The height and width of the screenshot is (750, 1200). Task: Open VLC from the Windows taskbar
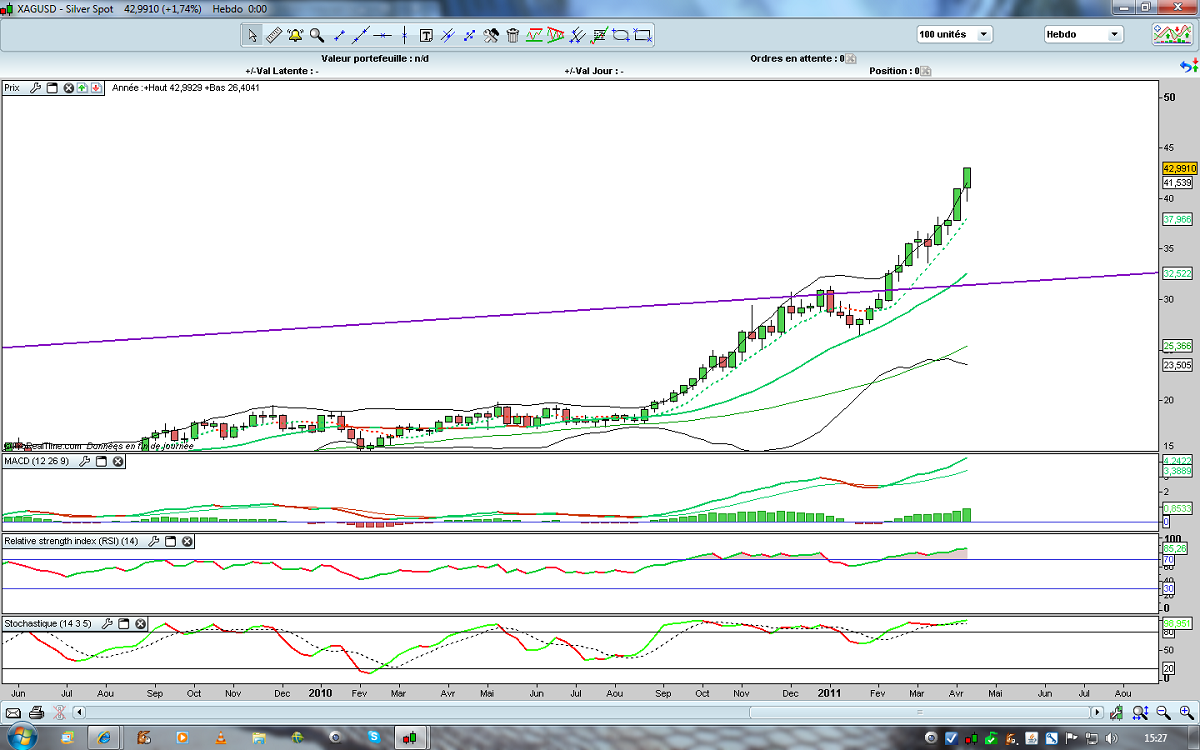221,738
